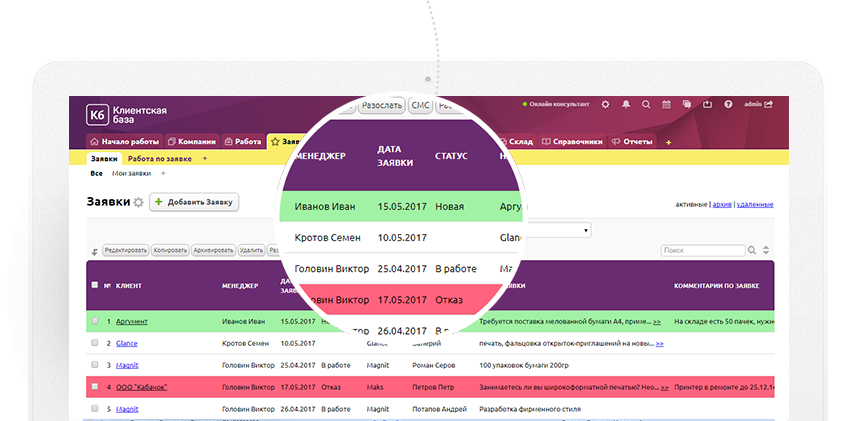Add a new tab with the yellow plus
The height and width of the screenshot is (421, 857).
point(668,142)
